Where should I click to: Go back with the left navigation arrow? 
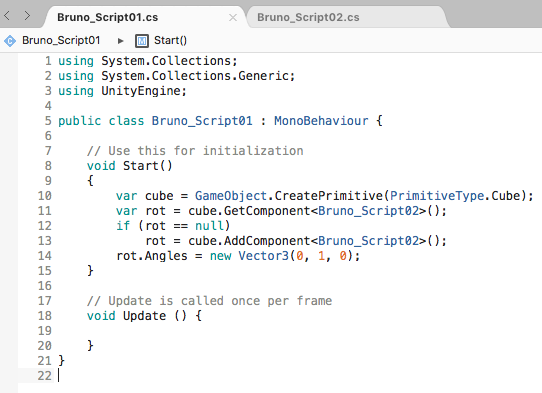click(x=7, y=16)
